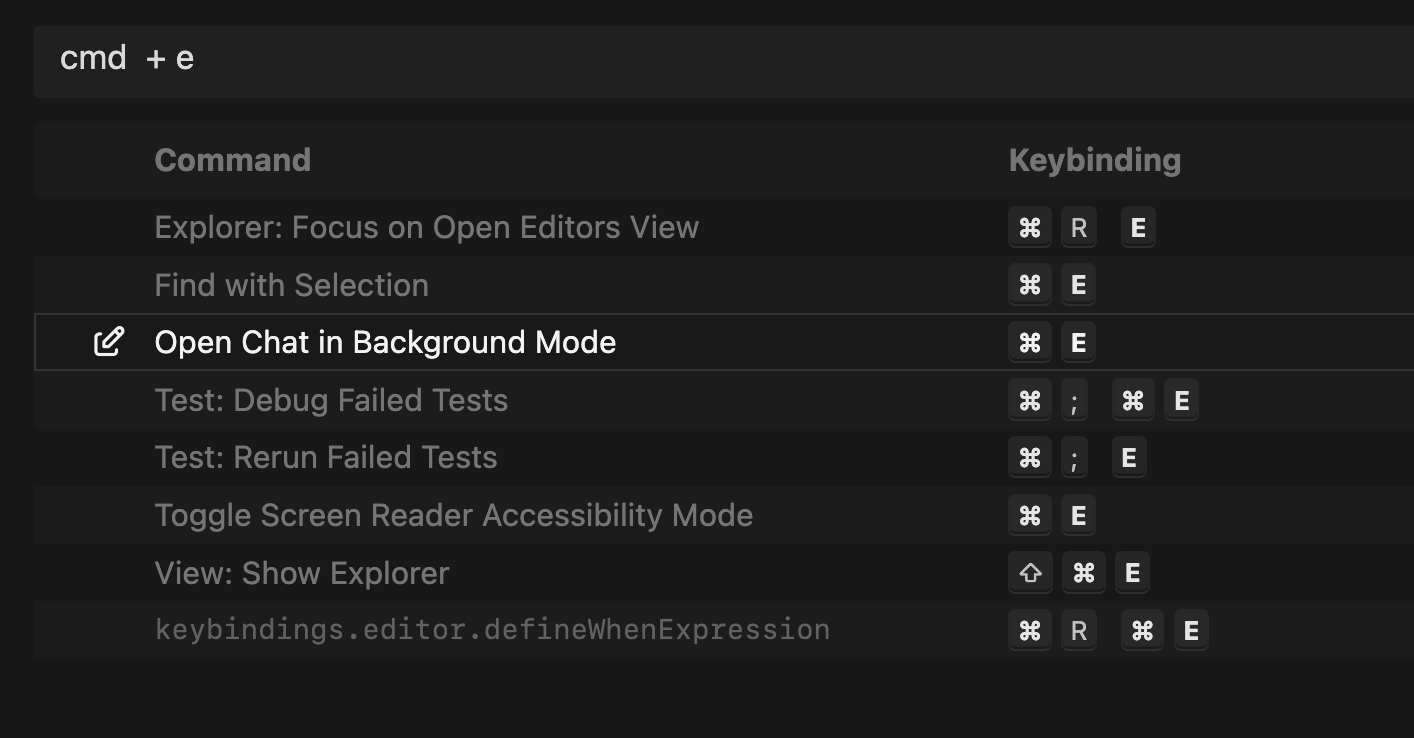The image size is (1414, 738).
Task: Click keybinding for Focus on Open Editors View
Action: pos(1082,228)
